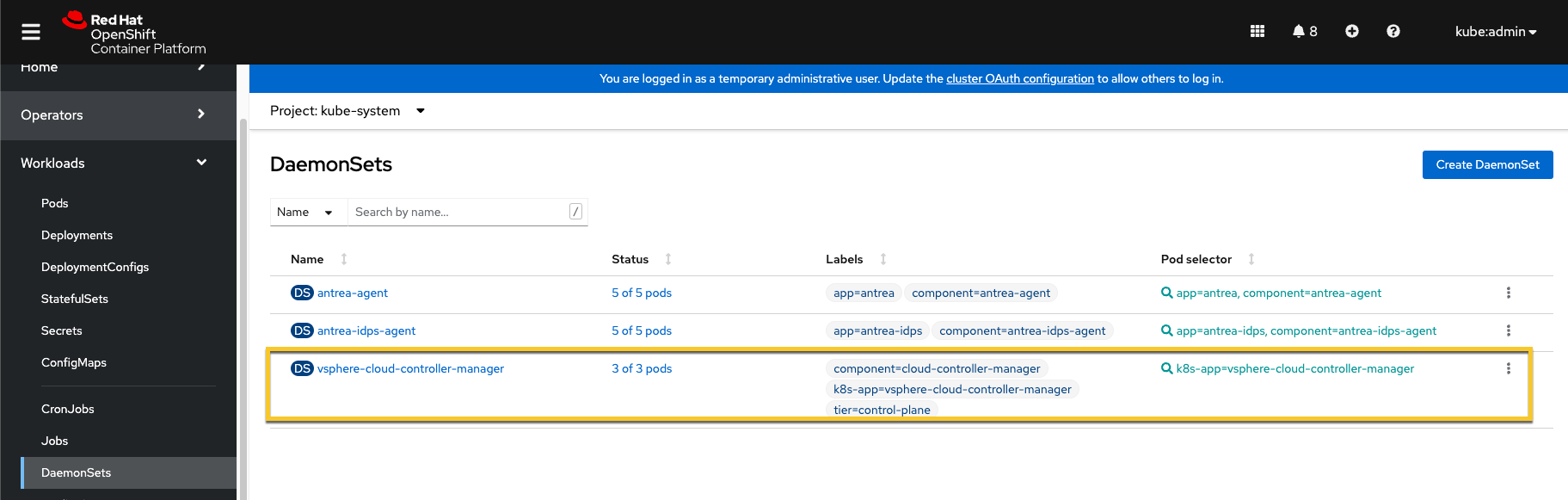Click the DS badge for antrea-idps-agent

coord(302,330)
